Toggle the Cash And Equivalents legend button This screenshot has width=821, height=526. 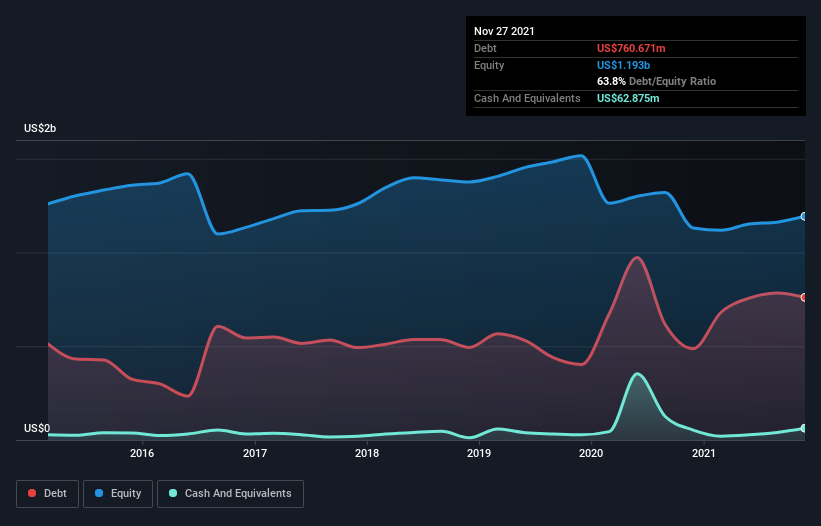(230, 494)
